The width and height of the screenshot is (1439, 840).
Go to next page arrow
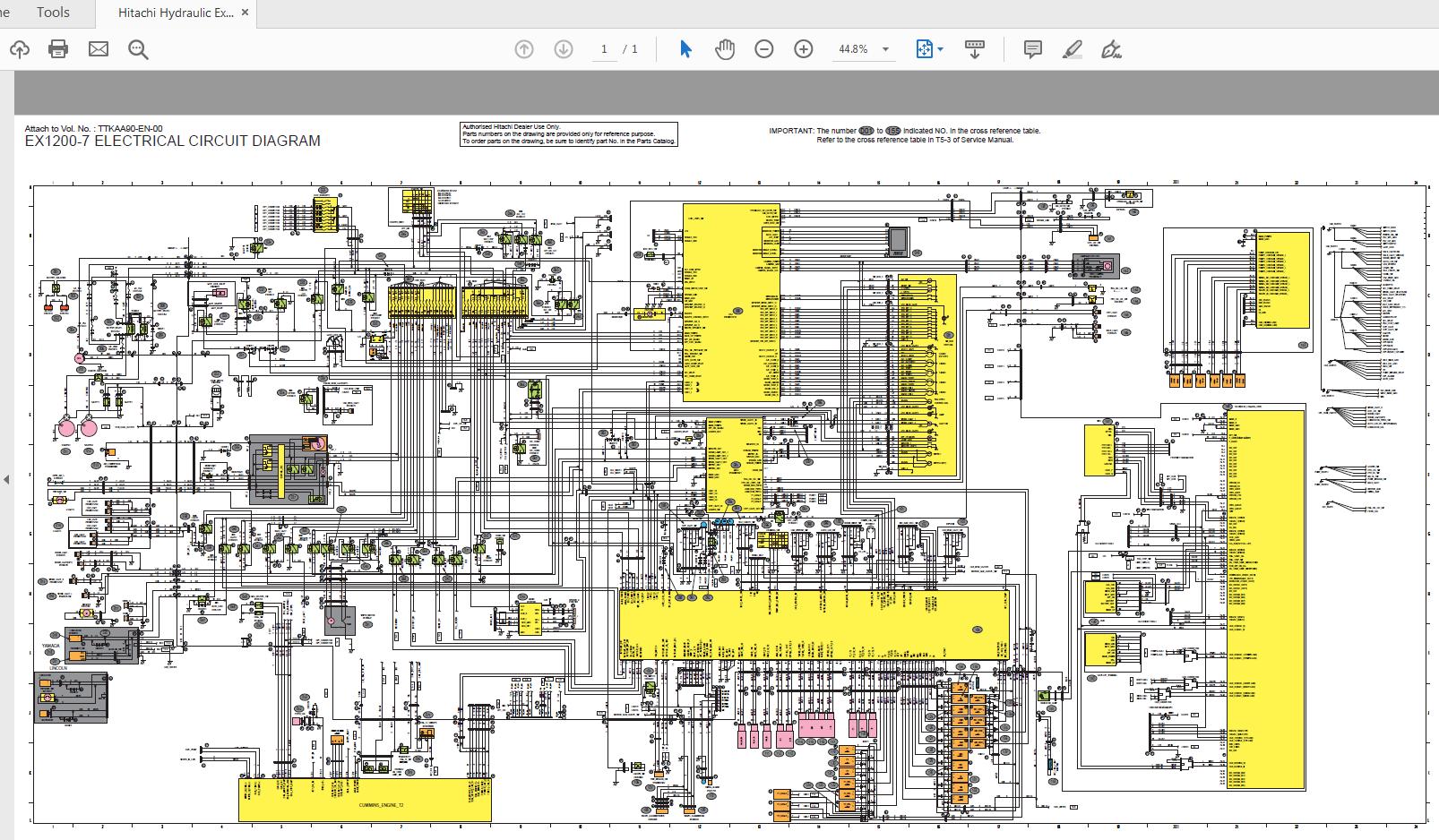564,49
